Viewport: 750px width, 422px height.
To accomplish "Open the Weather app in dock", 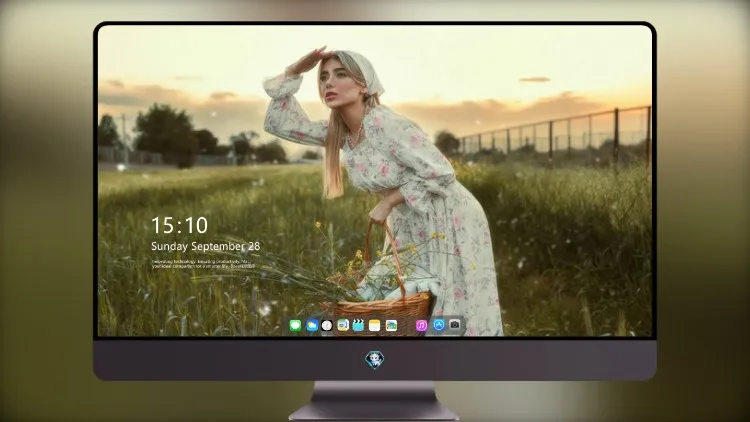I will point(311,326).
